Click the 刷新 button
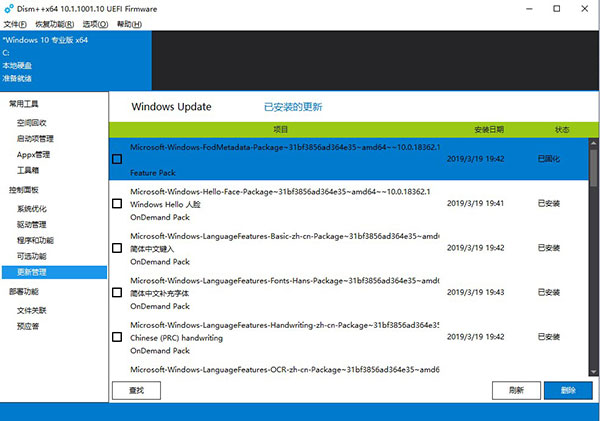Screen dimensions: 600x421 coord(516,390)
